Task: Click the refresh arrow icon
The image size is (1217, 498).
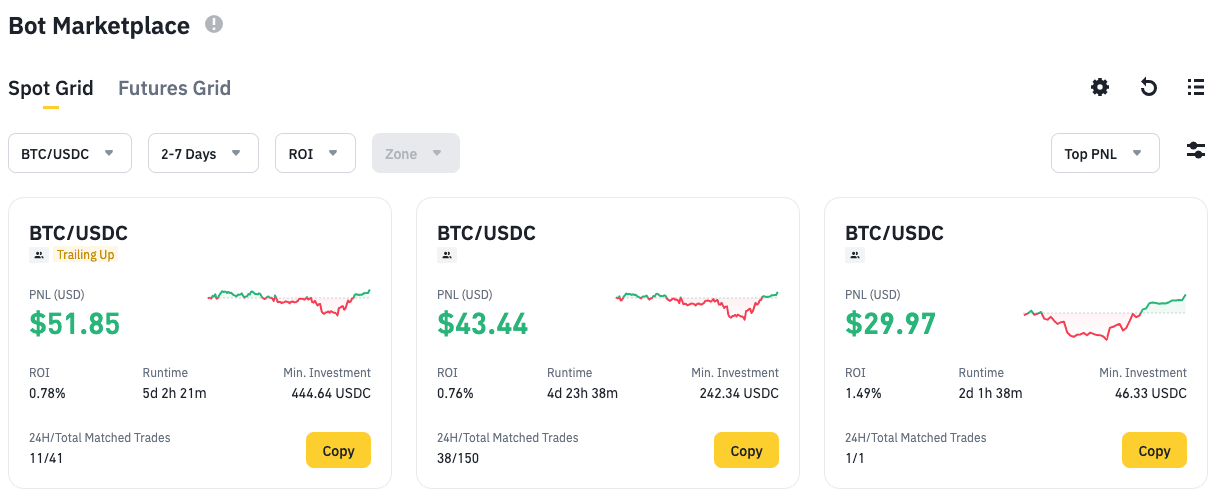Action: click(x=1149, y=87)
